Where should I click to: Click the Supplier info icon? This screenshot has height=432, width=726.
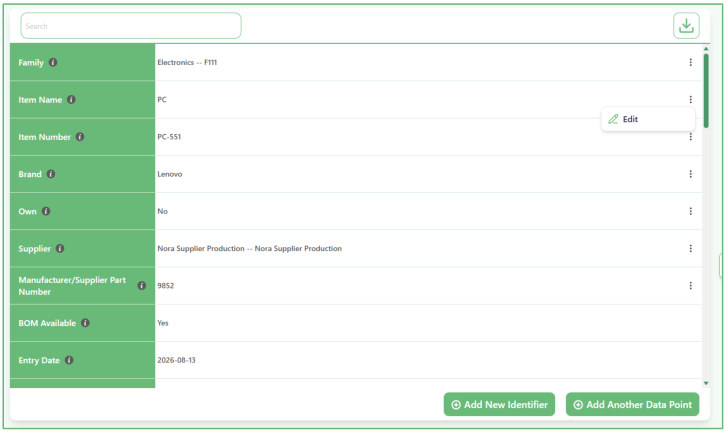[x=60, y=248]
